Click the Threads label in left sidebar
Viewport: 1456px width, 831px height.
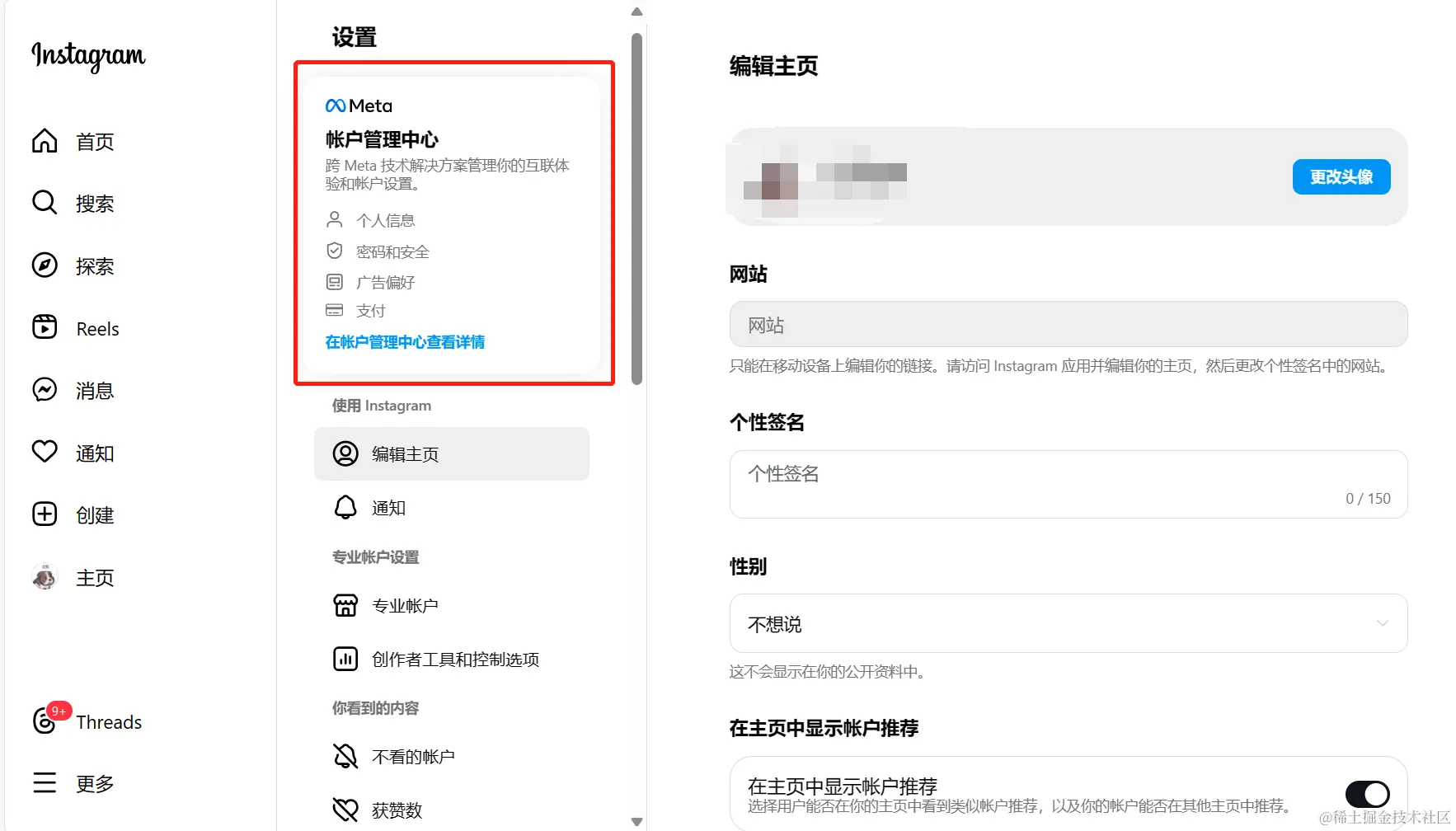point(109,722)
